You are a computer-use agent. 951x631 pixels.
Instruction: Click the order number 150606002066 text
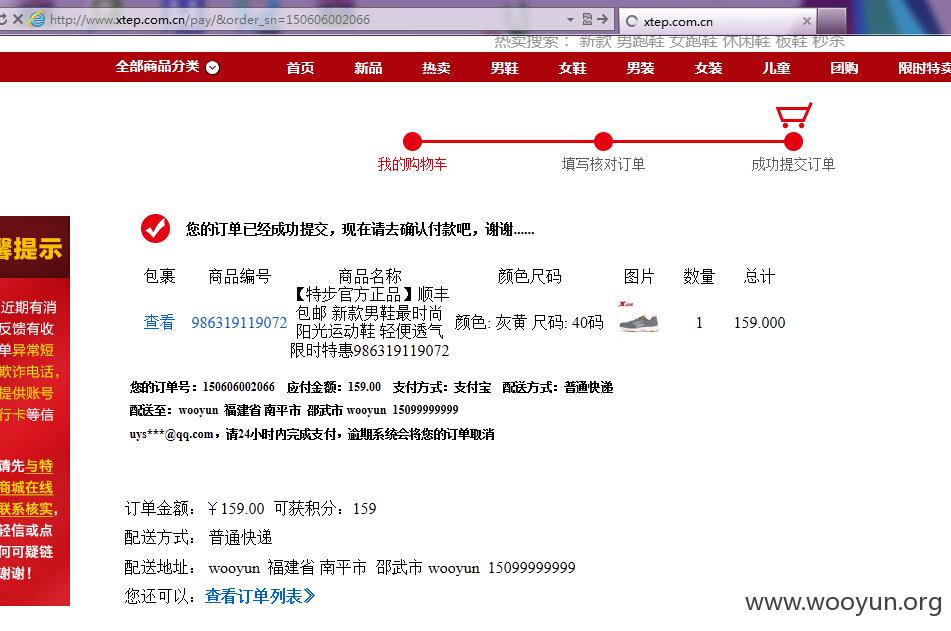click(x=238, y=387)
